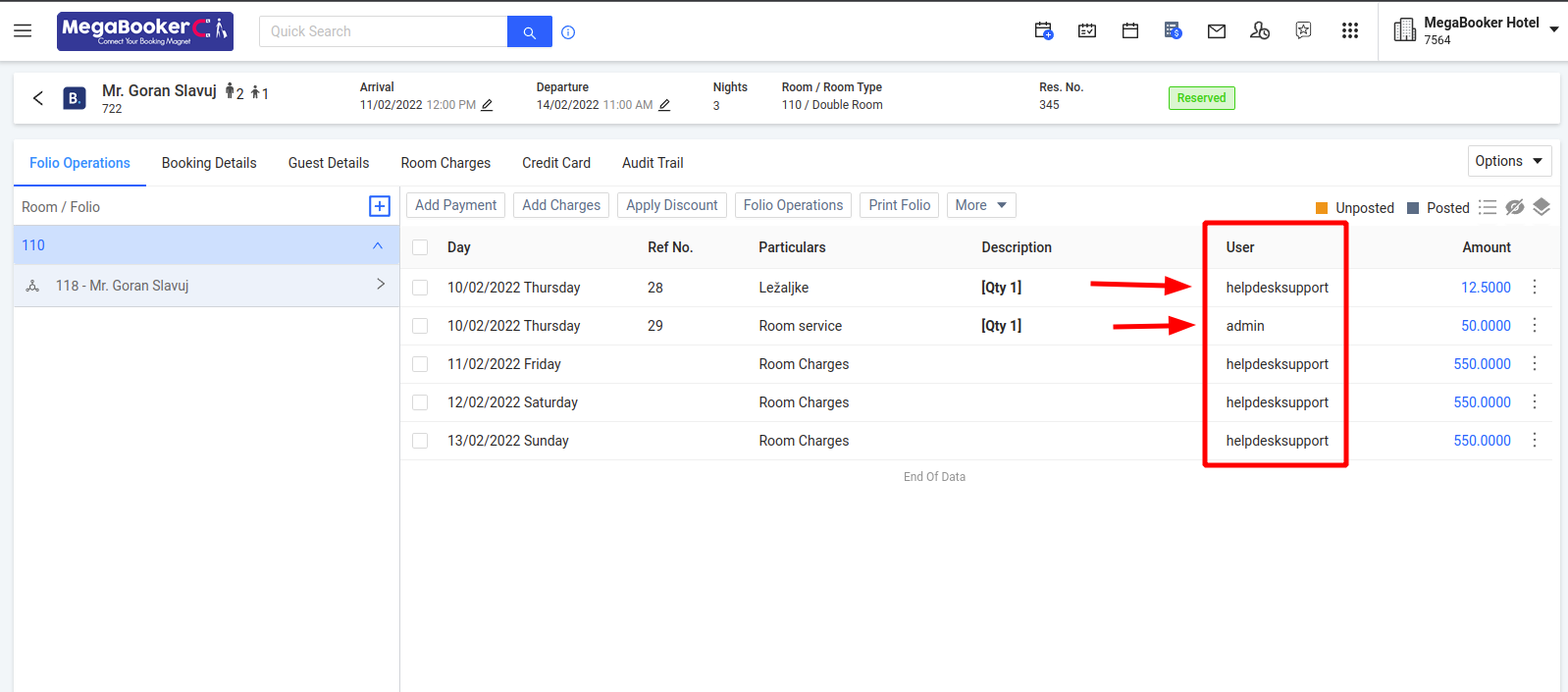Image resolution: width=1568 pixels, height=692 pixels.
Task: Focus the Quick Search input field
Action: (384, 31)
